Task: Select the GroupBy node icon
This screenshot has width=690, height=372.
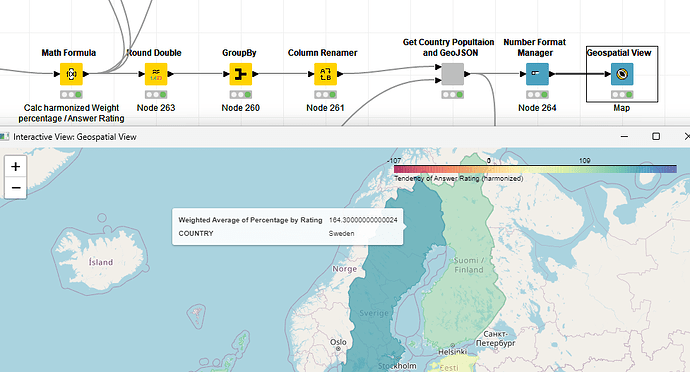Action: 241,74
